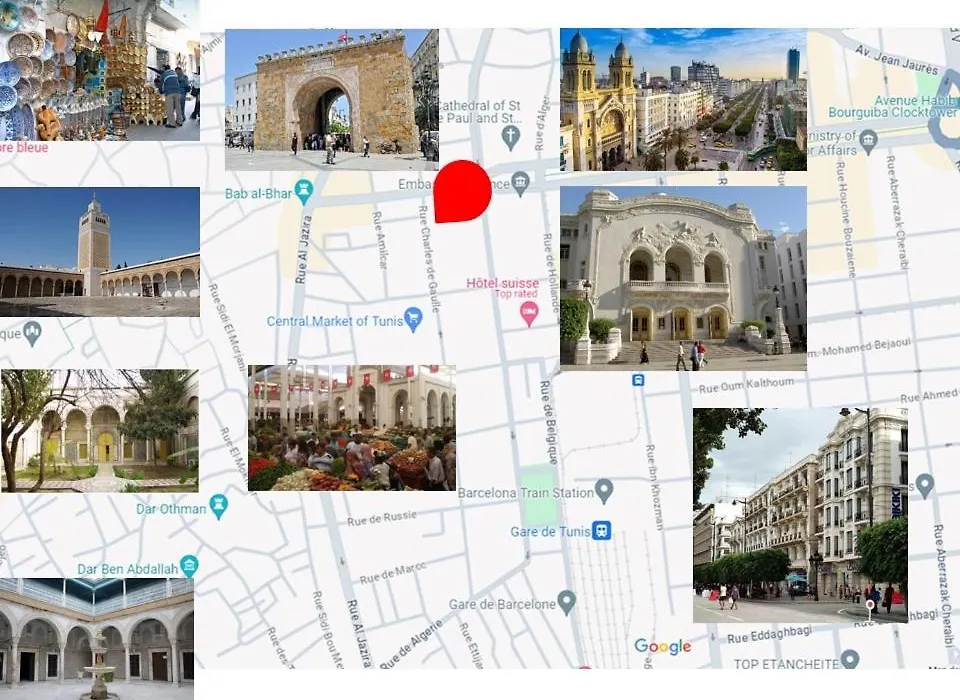
Task: Open the courtyard garden with arches photo
Action: (x=100, y=431)
